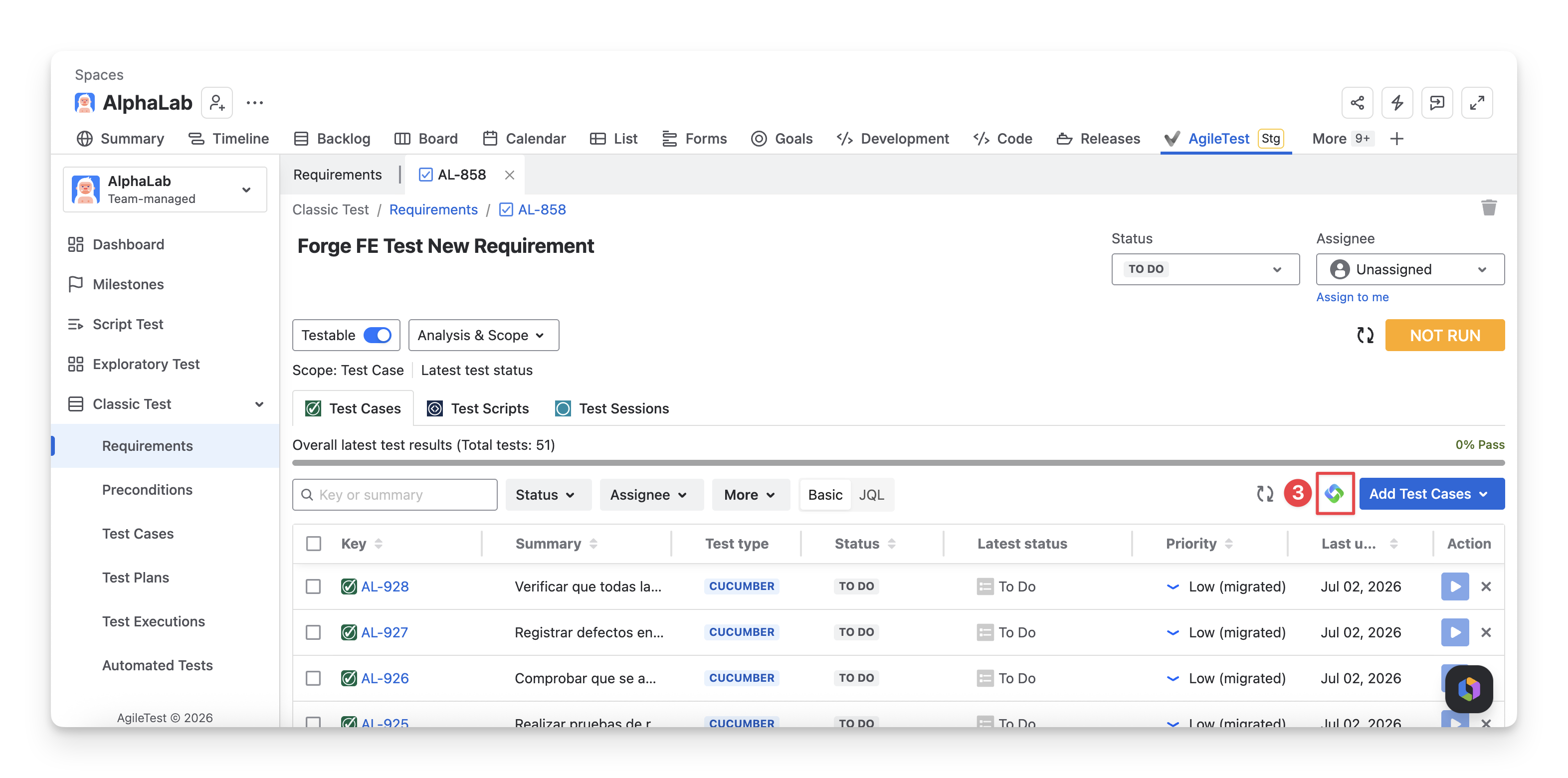Open the Status filter dropdown
1568x778 pixels.
coord(548,495)
